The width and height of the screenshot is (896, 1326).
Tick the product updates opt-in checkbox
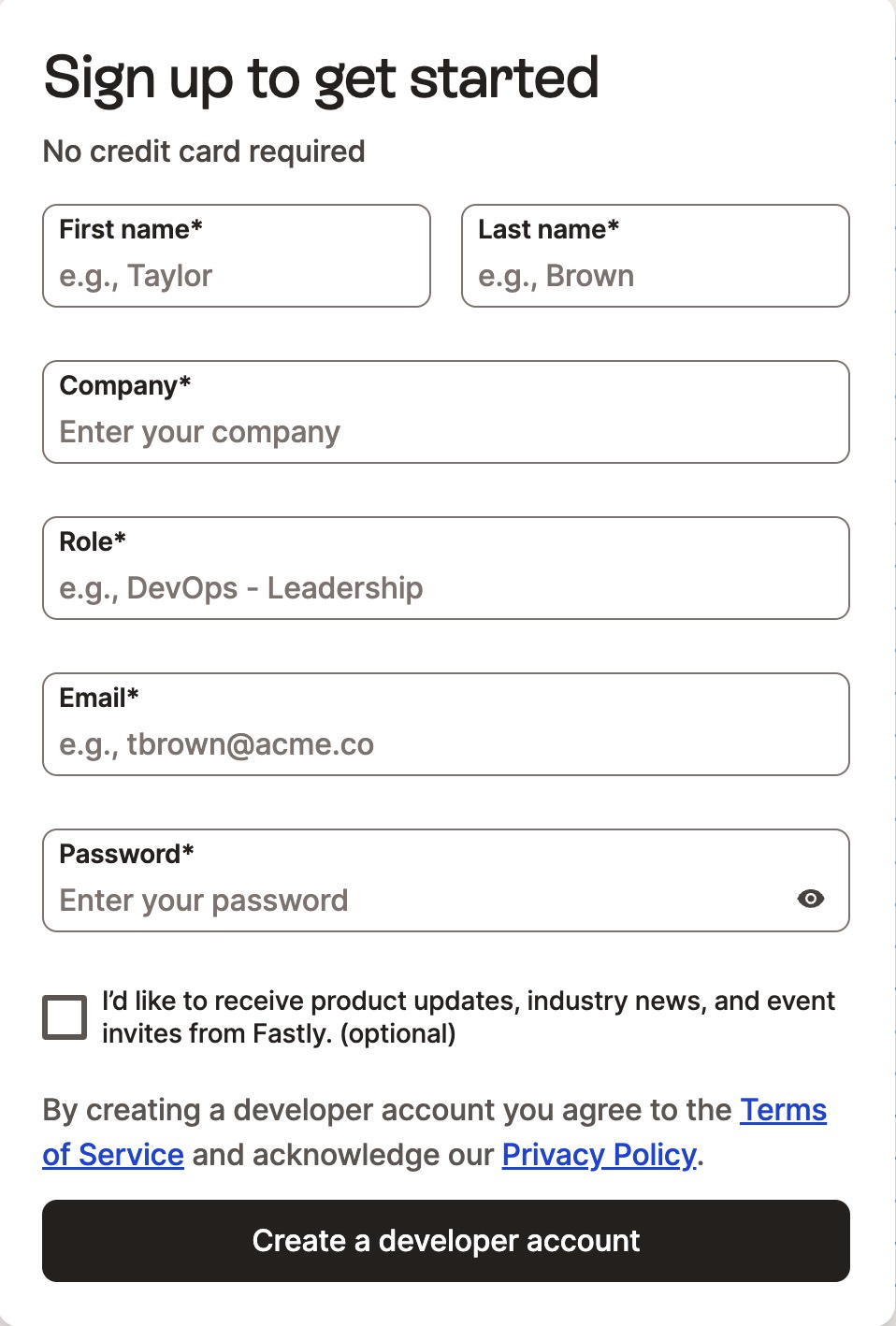65,1017
